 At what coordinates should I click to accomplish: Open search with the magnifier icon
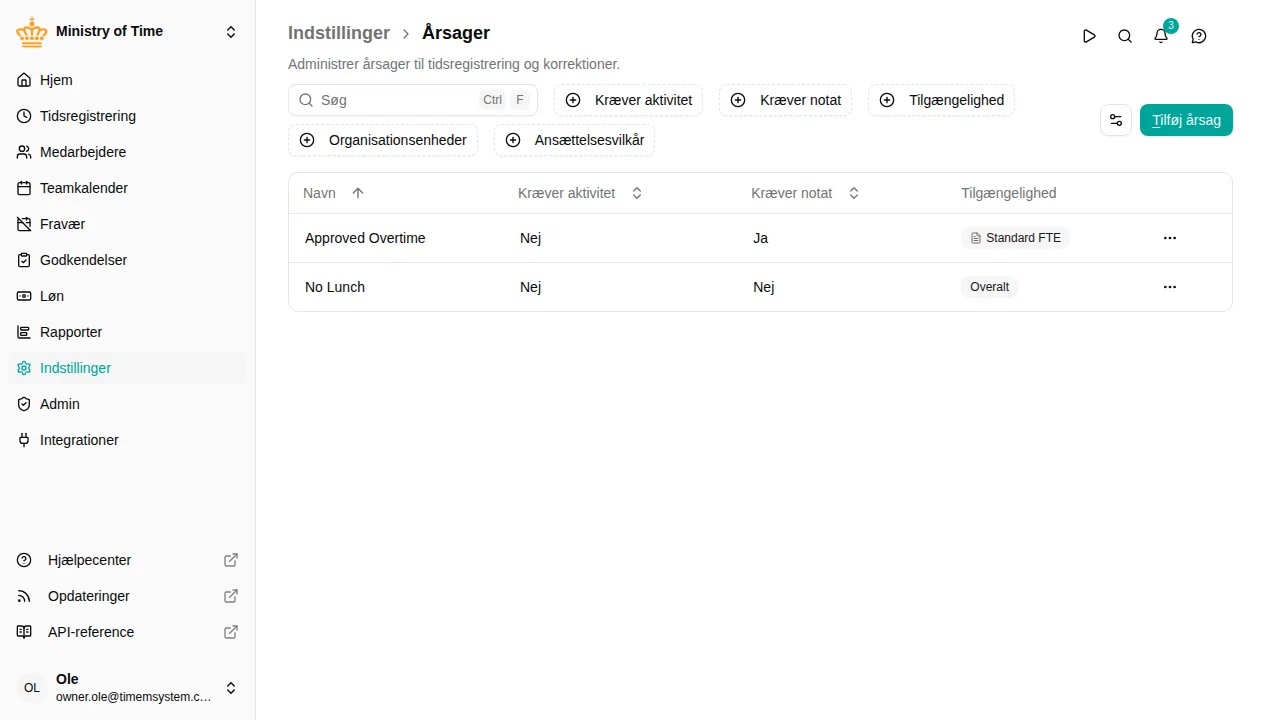point(1125,36)
